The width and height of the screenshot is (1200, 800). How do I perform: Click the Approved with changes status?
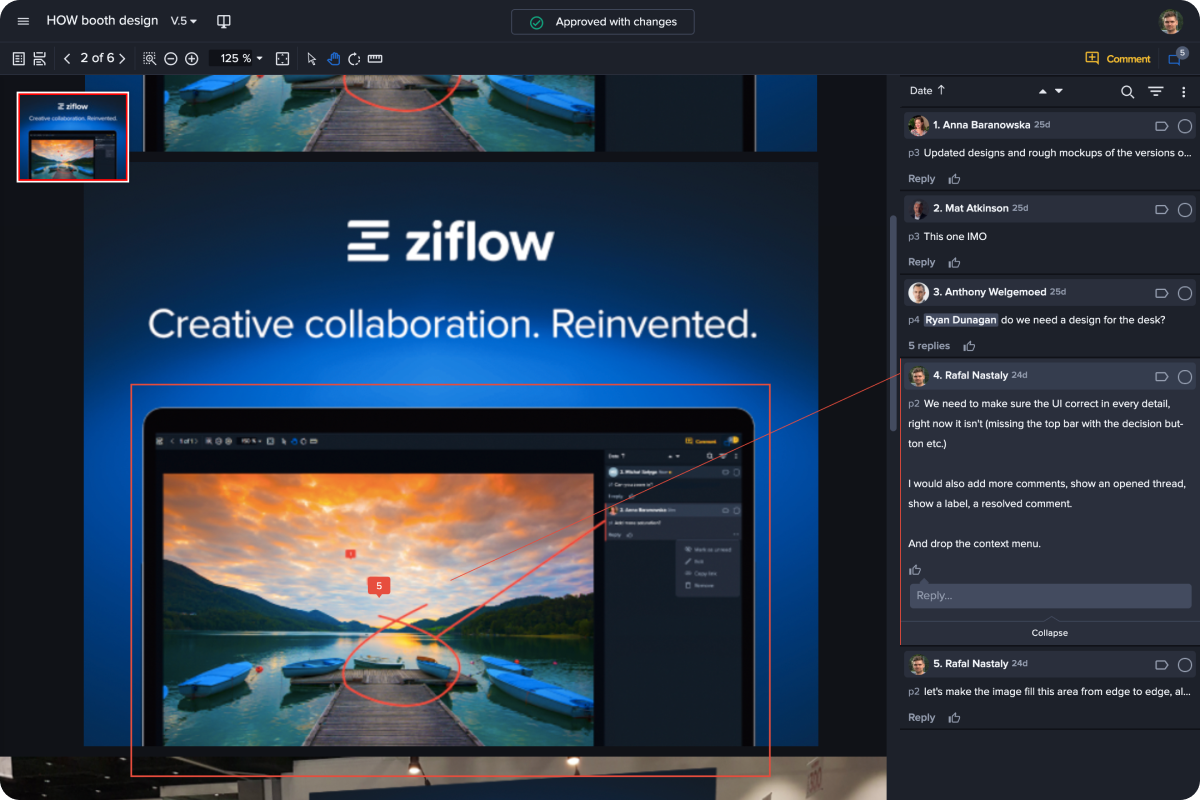(602, 21)
